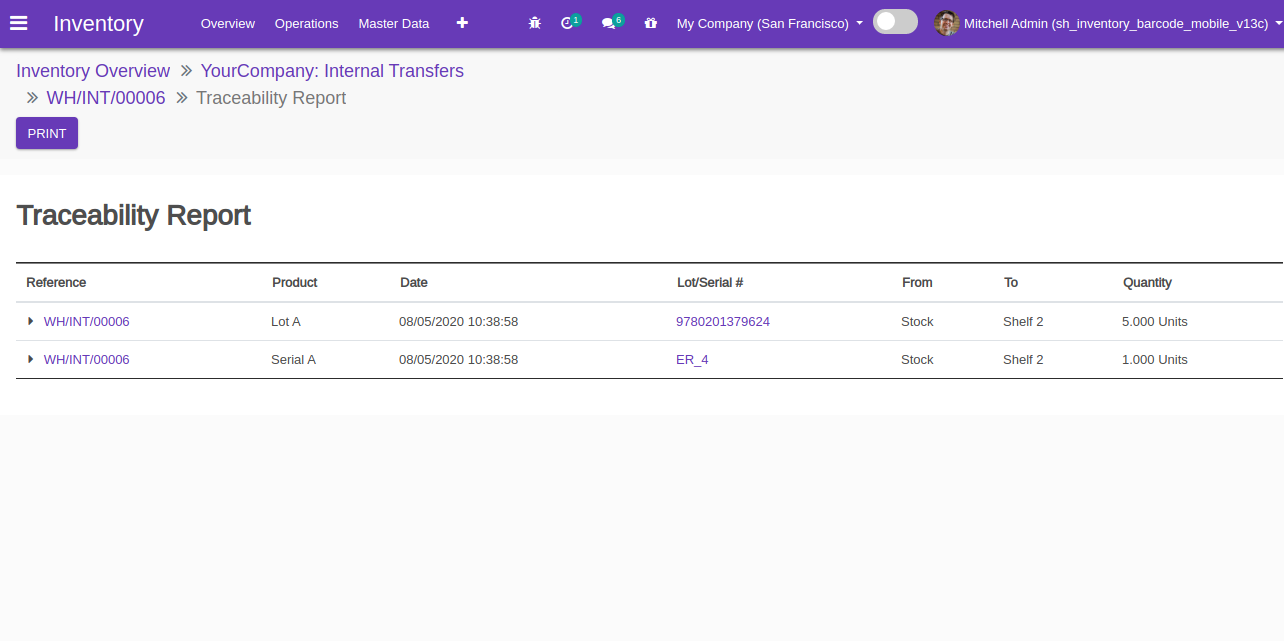Click the Traceability Report heading

(x=134, y=216)
